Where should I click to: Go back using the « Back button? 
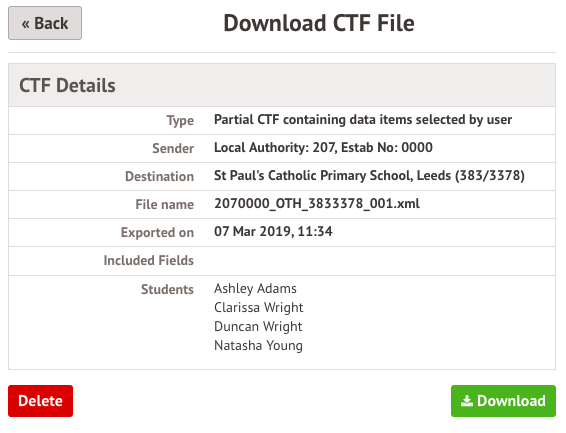[45, 23]
